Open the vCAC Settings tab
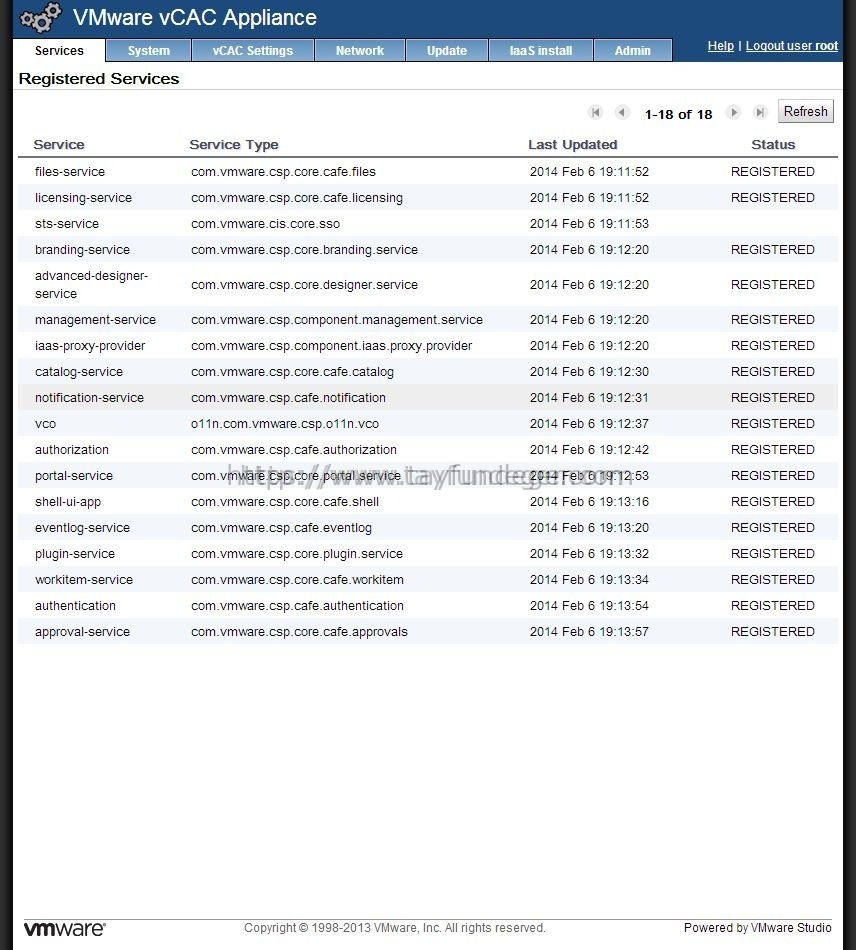The image size is (856, 950). (253, 51)
